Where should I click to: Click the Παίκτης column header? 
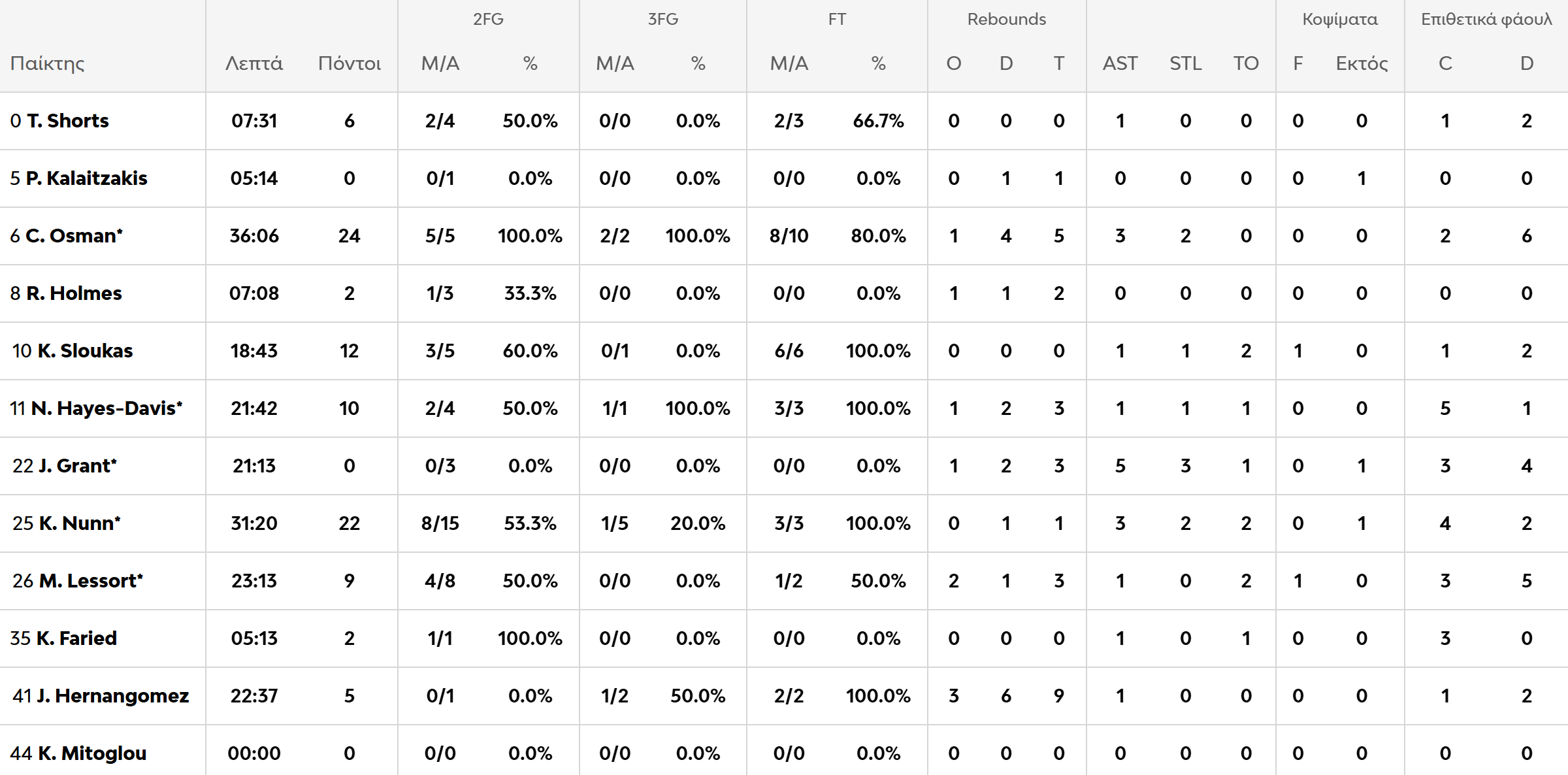pyautogui.click(x=48, y=63)
